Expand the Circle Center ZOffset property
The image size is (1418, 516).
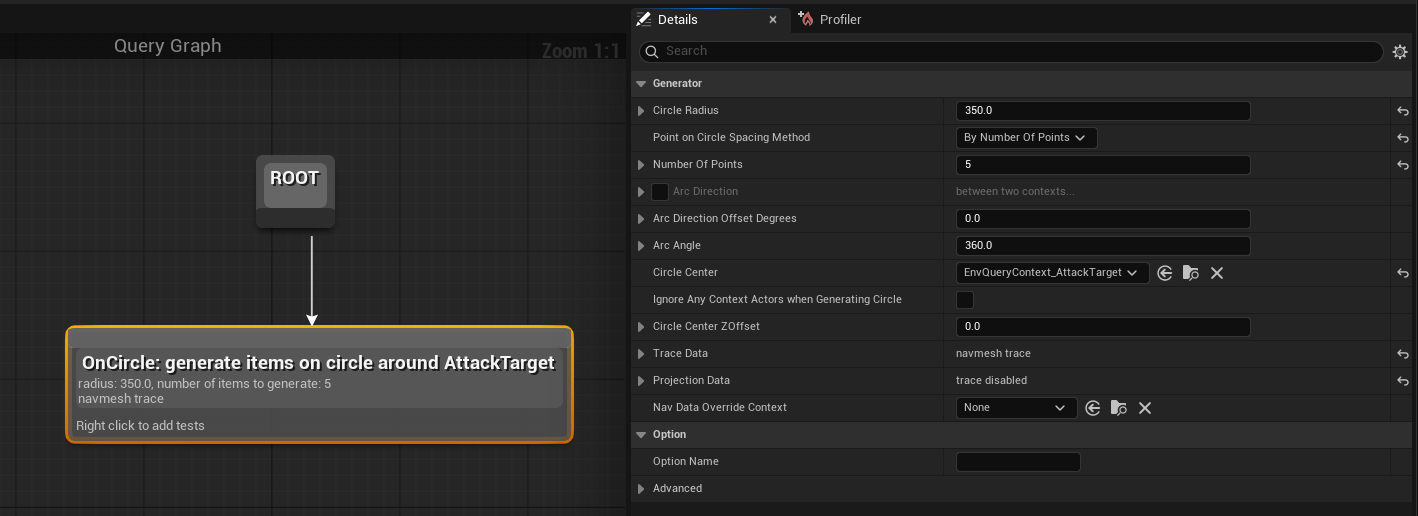641,327
